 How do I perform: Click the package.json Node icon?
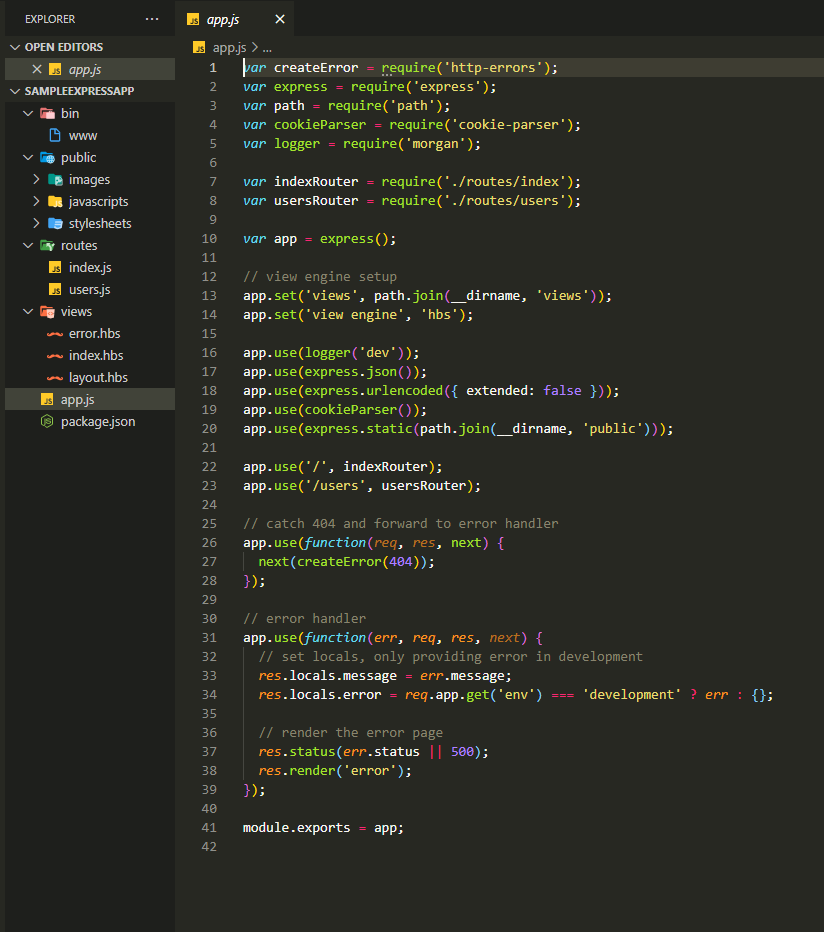(47, 421)
